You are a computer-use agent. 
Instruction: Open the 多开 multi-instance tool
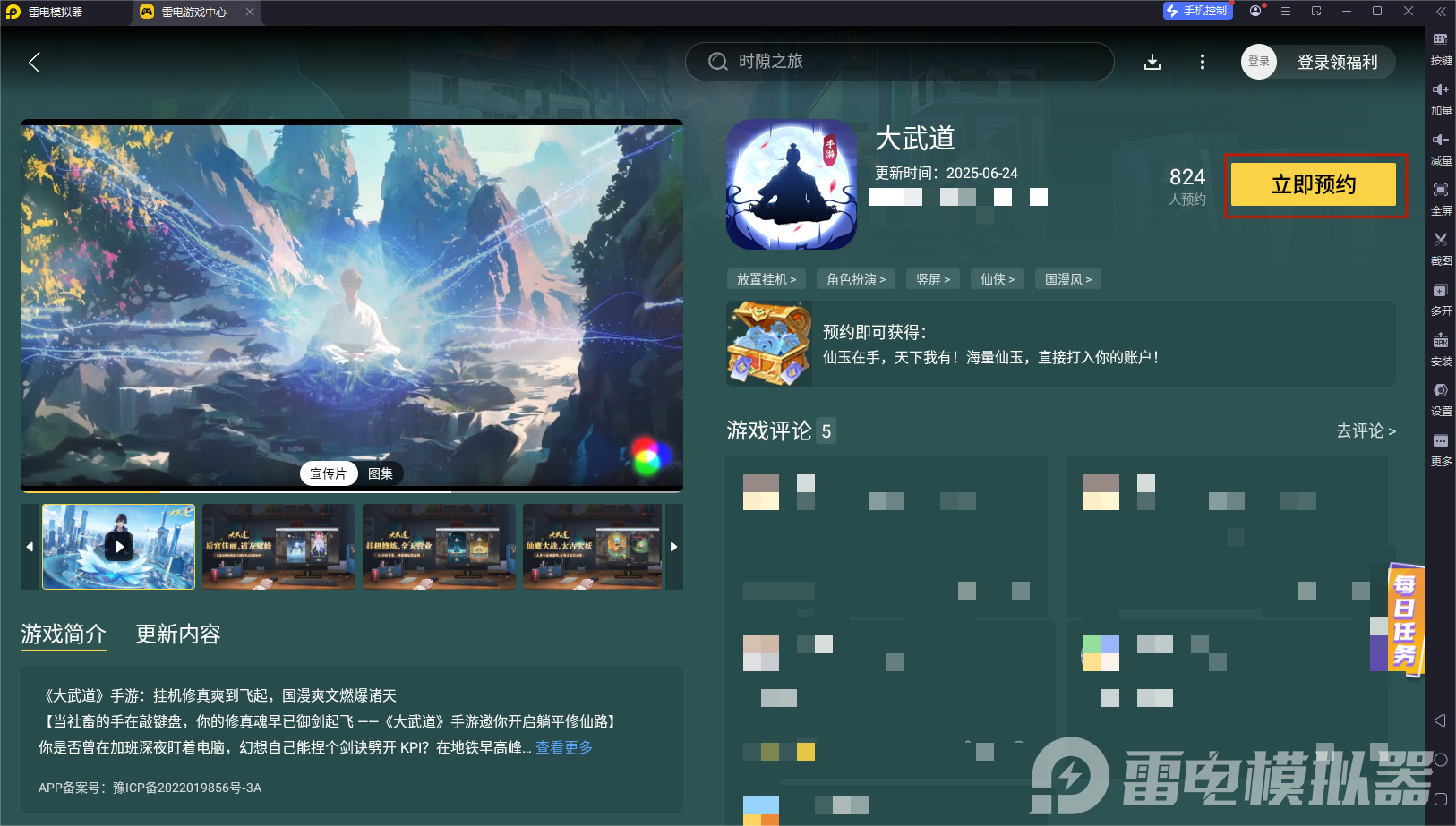tap(1441, 300)
